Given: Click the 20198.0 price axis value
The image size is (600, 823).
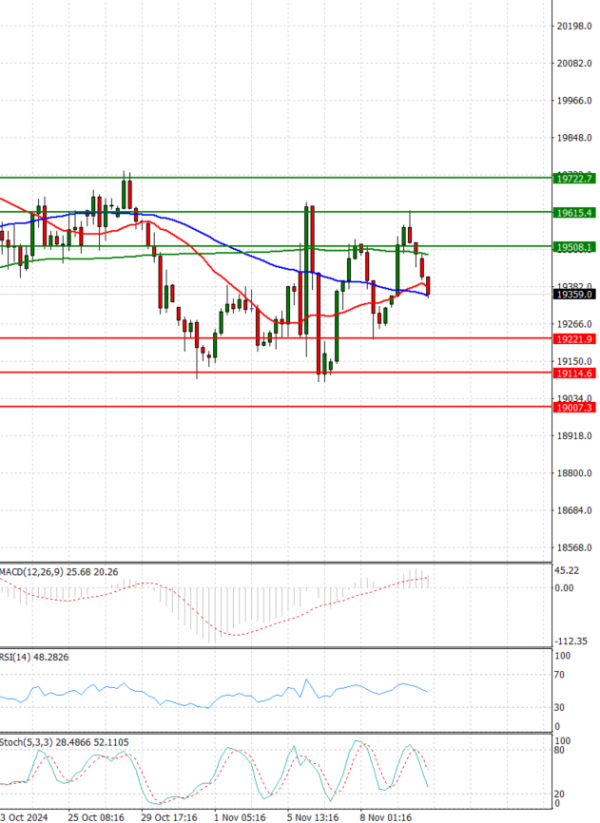Looking at the screenshot, I should tap(574, 26).
